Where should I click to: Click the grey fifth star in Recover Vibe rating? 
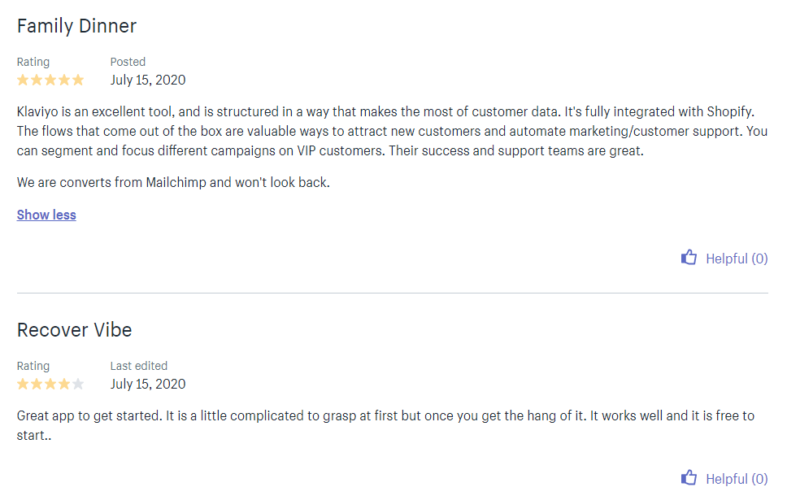coord(78,384)
